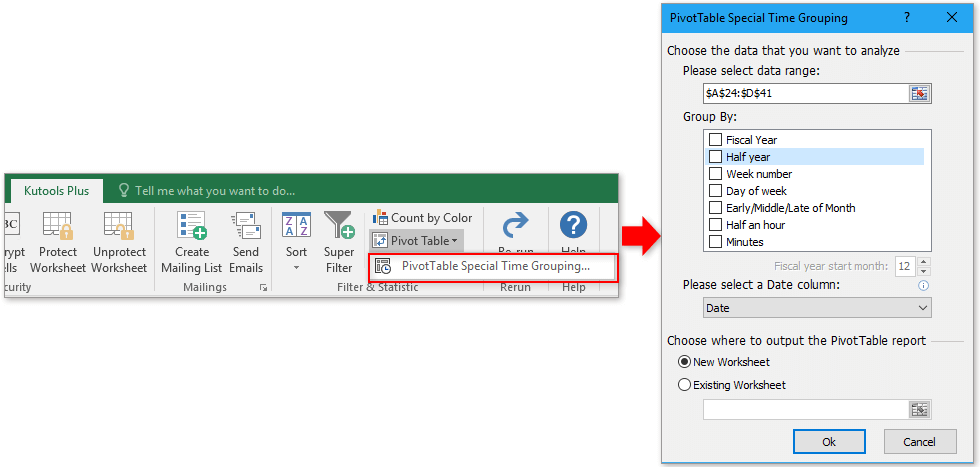Open the Date column dropdown
This screenshot has height=467, width=980.
click(816, 308)
